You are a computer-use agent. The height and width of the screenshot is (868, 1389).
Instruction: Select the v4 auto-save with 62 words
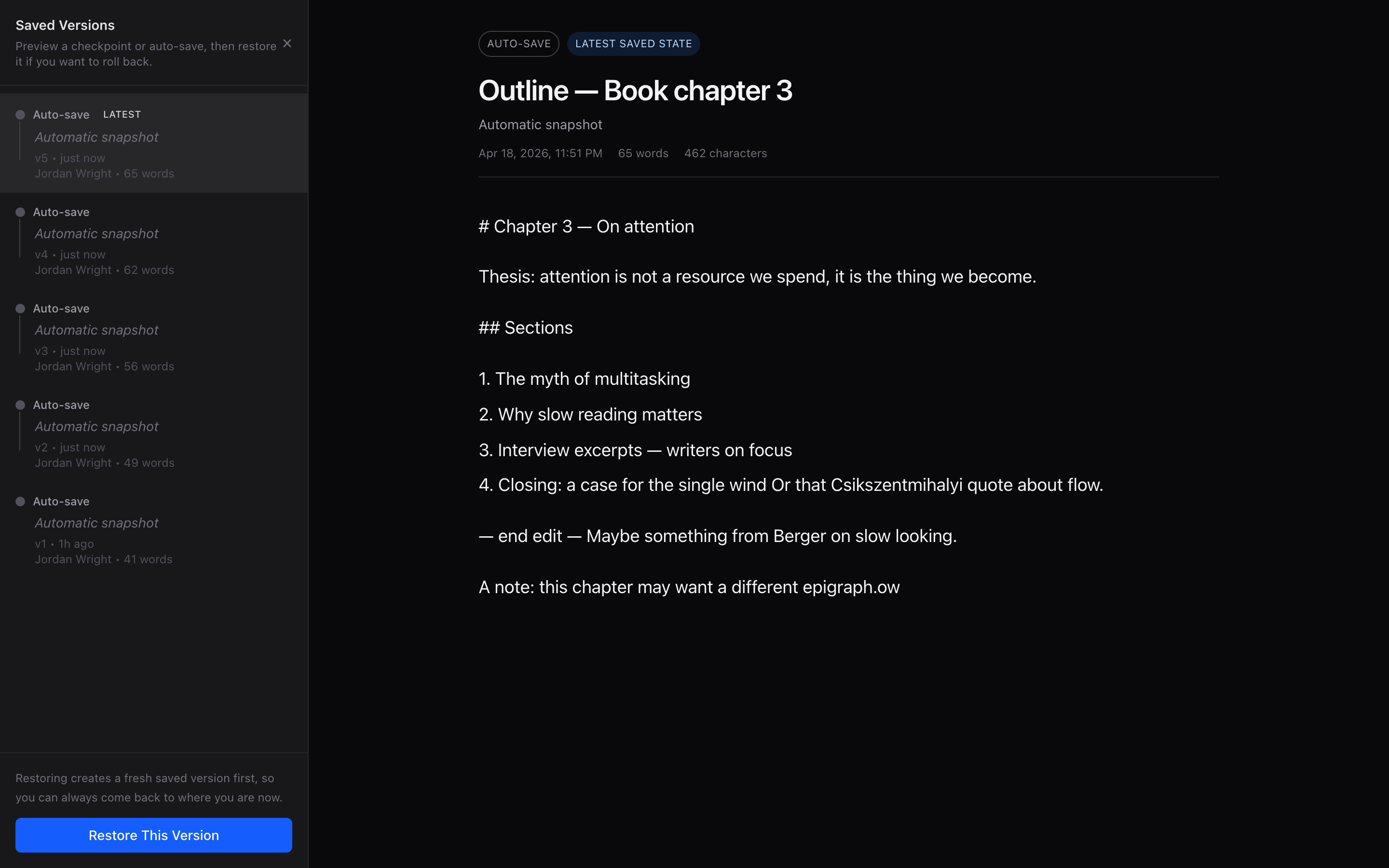153,241
